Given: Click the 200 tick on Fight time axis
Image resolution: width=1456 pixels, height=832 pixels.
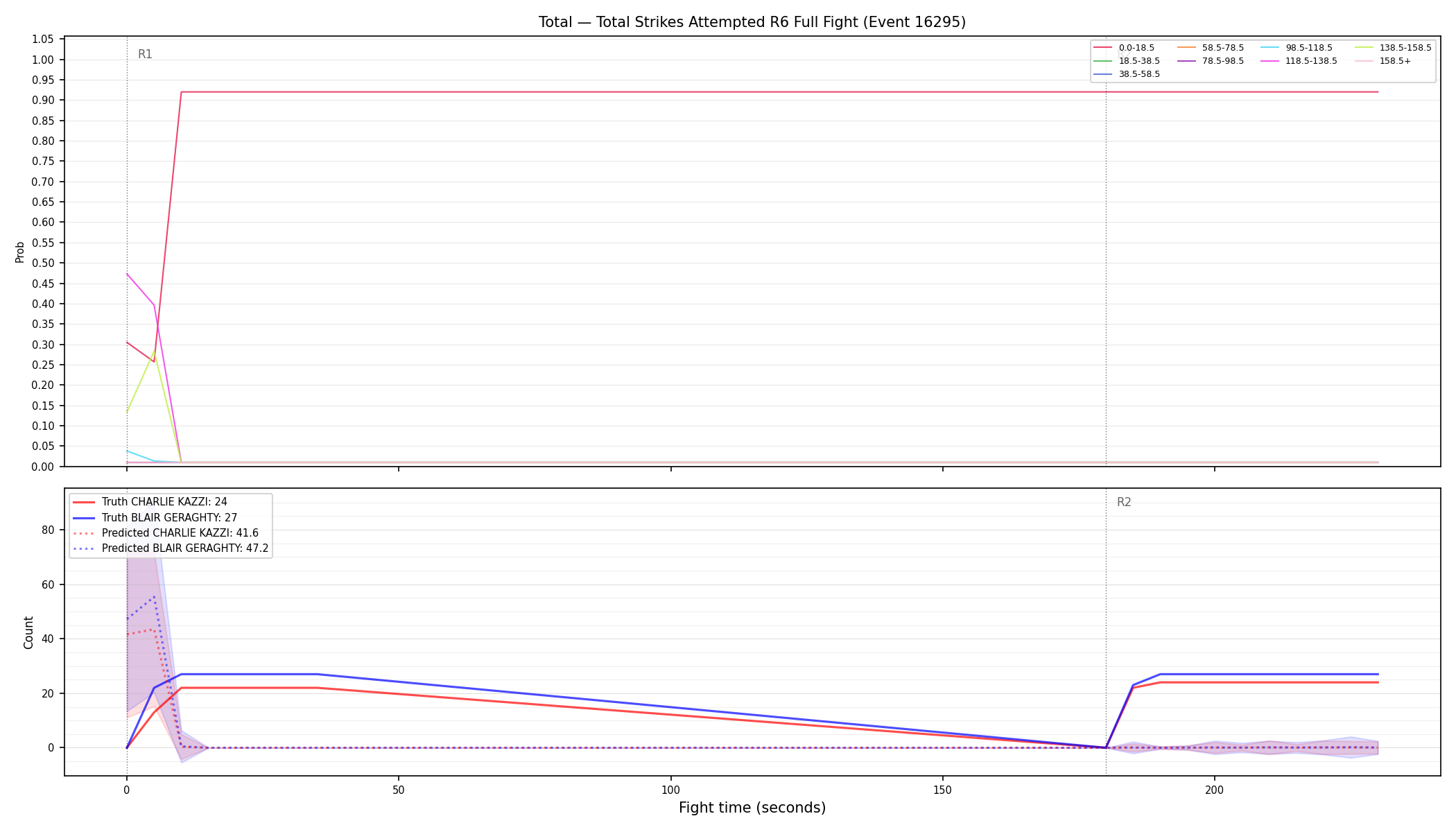Looking at the screenshot, I should point(1214,790).
